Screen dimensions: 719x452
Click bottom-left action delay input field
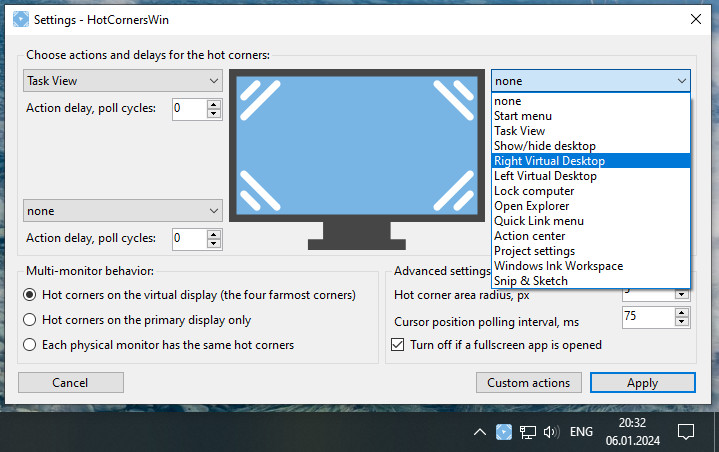click(x=190, y=239)
